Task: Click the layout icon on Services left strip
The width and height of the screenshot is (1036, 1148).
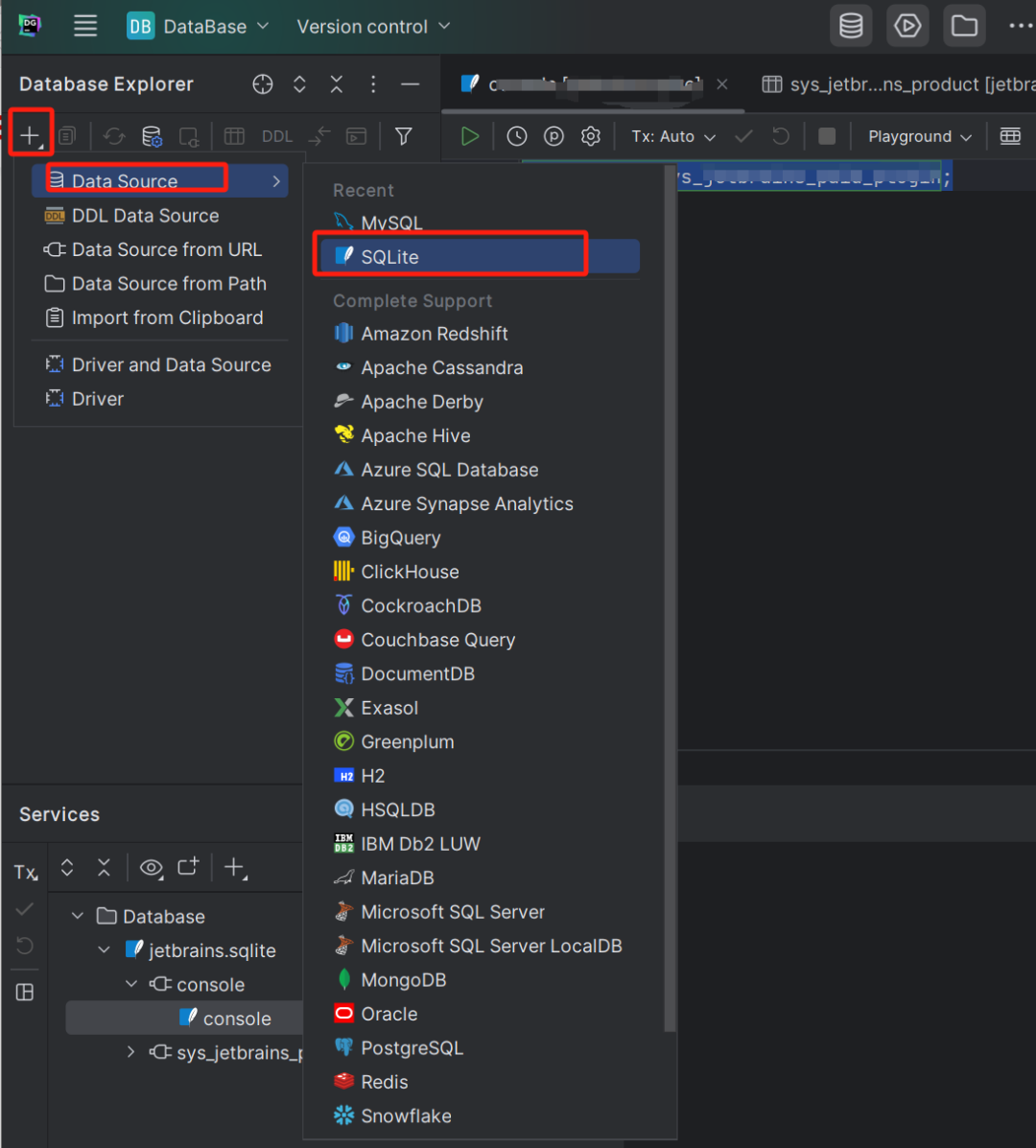Action: click(x=25, y=992)
